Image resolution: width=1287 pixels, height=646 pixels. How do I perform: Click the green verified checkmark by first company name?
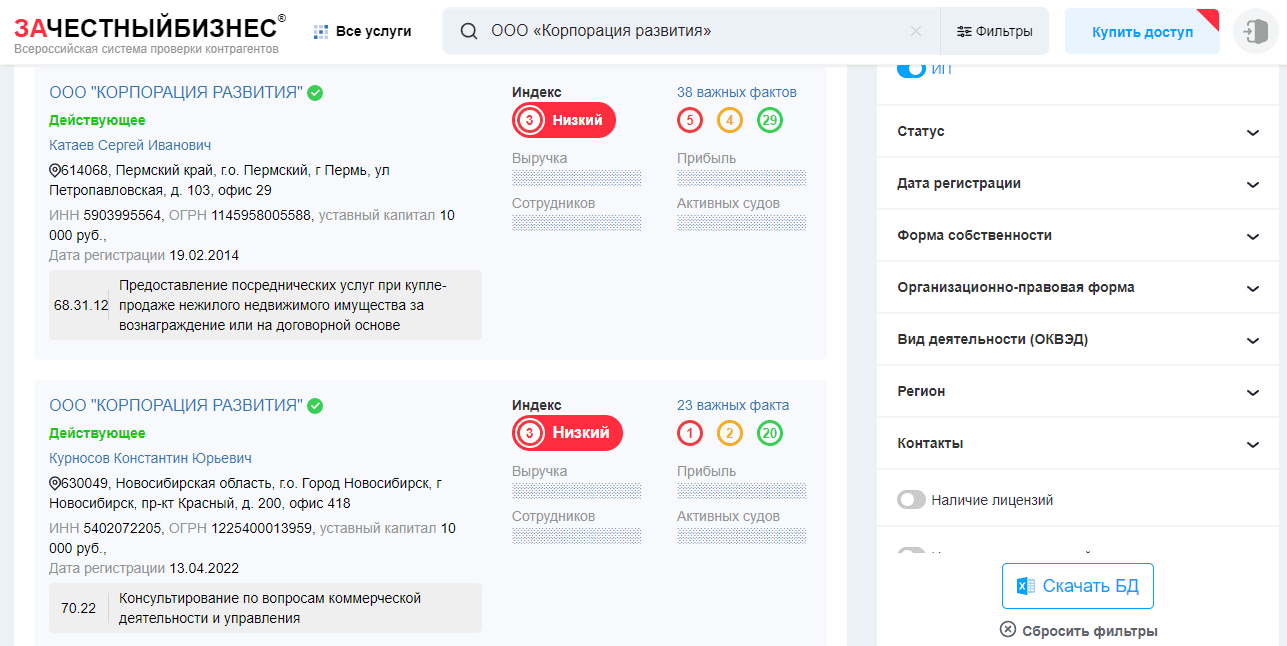[x=313, y=93]
